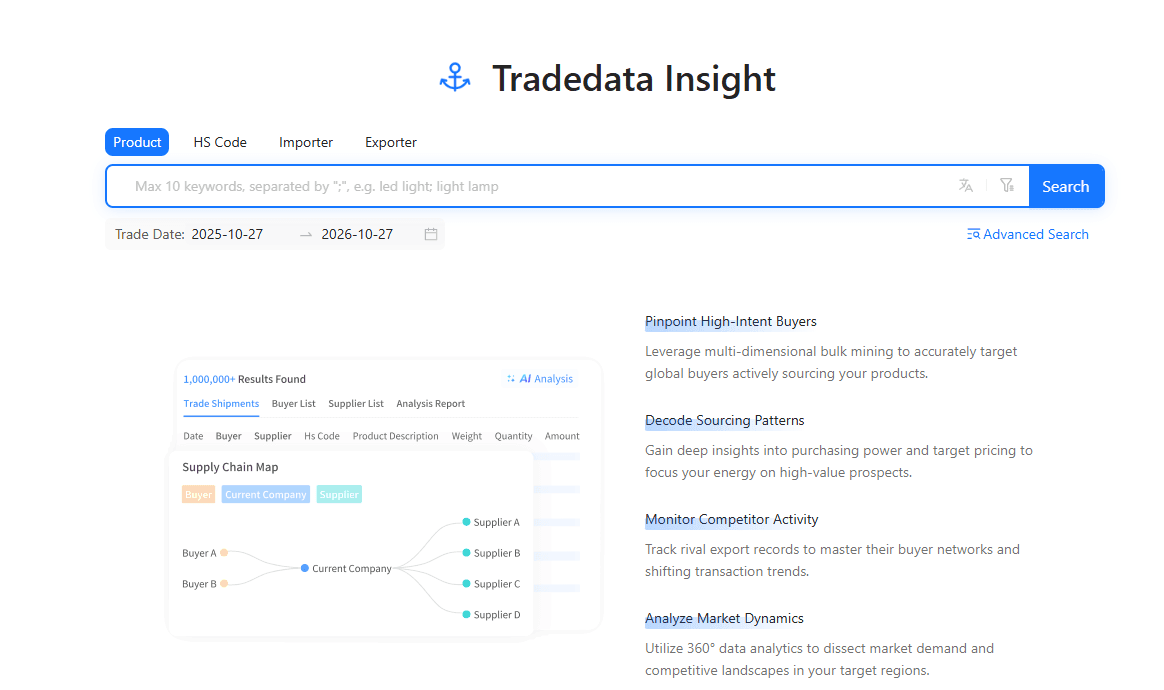This screenshot has width=1164, height=690.
Task: Click the "Analyze Market Dynamics" heading
Action: coord(724,618)
